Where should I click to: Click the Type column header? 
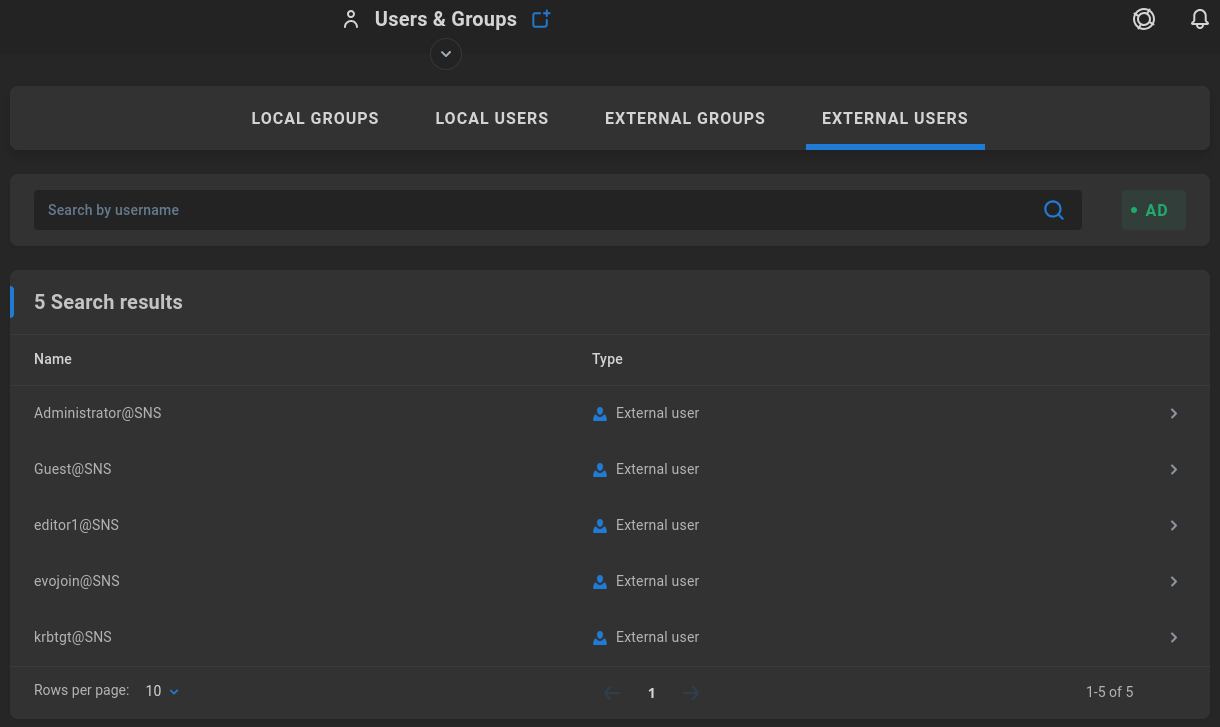(607, 359)
